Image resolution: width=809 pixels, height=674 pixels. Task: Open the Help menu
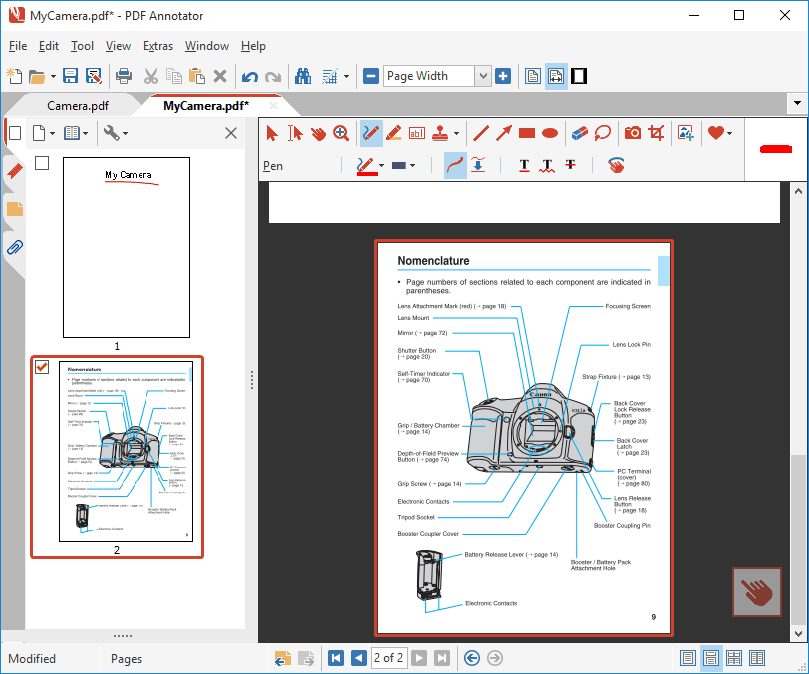pyautogui.click(x=253, y=46)
